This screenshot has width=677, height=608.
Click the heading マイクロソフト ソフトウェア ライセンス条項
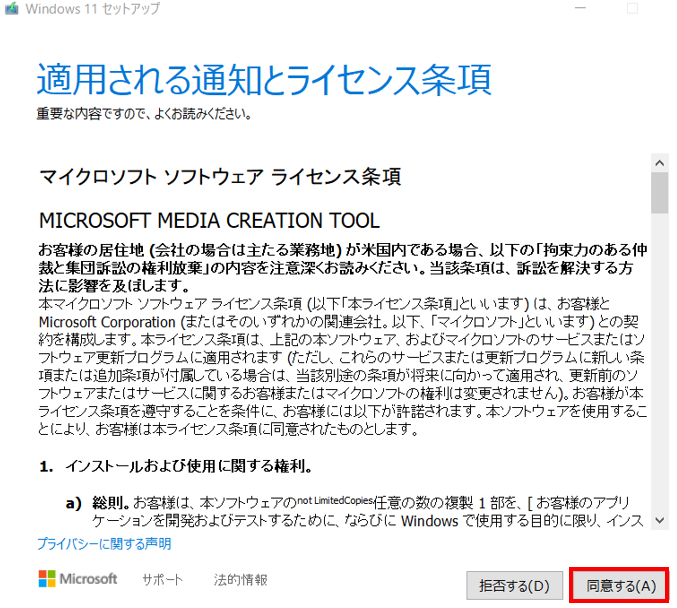click(220, 177)
